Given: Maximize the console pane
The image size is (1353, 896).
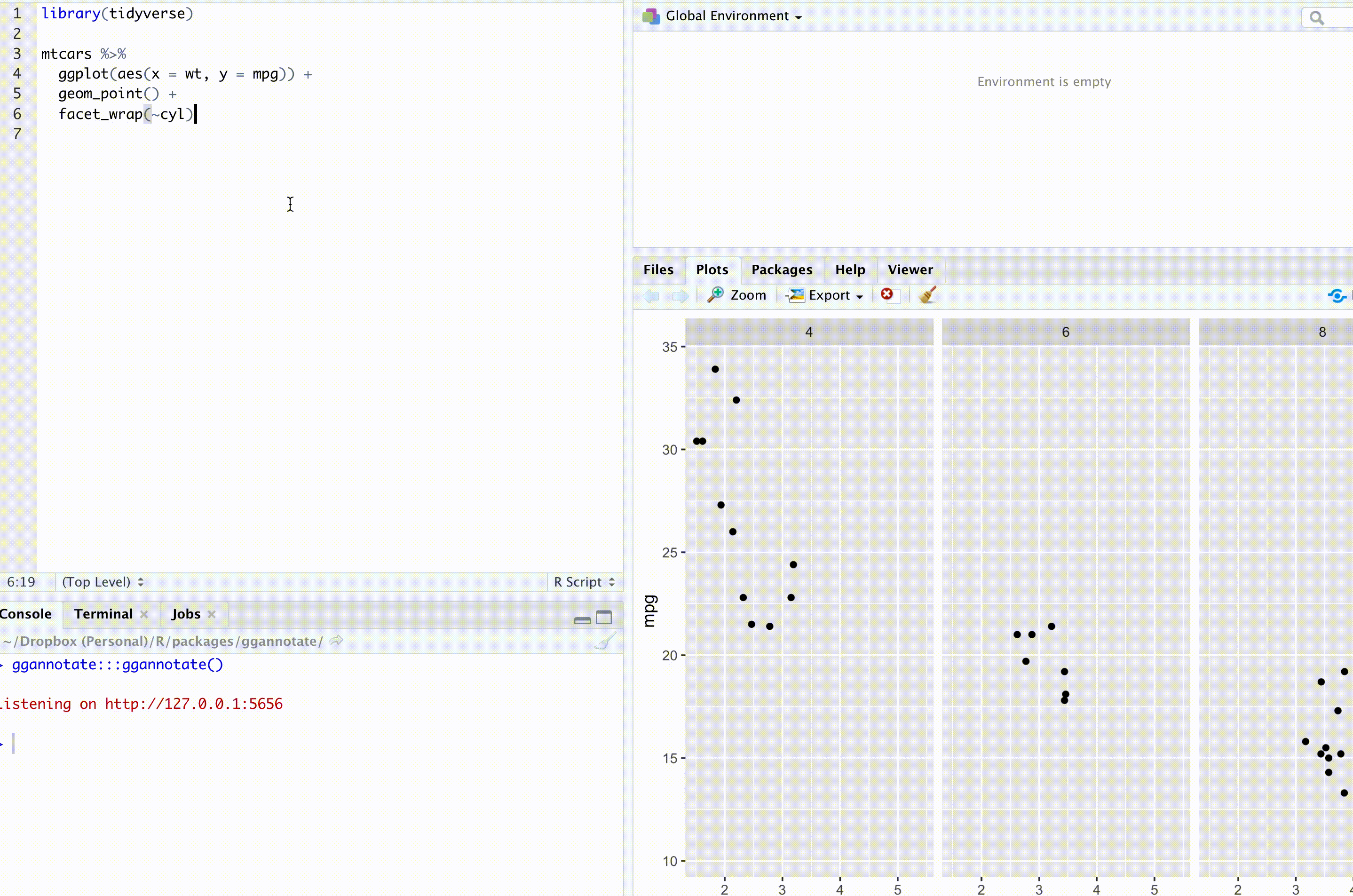Looking at the screenshot, I should point(604,617).
